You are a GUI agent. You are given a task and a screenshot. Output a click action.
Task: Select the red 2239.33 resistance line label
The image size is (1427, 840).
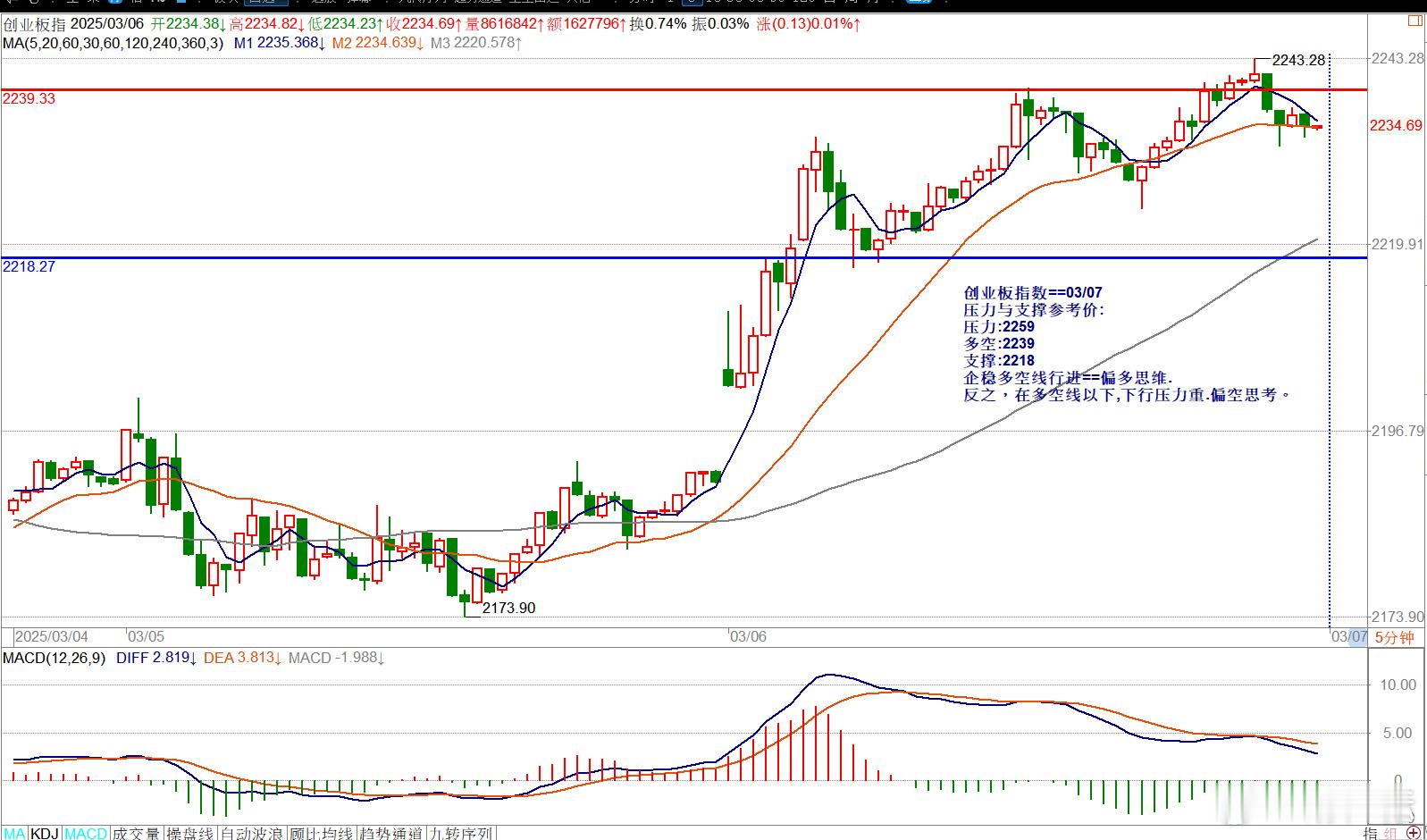[29, 98]
